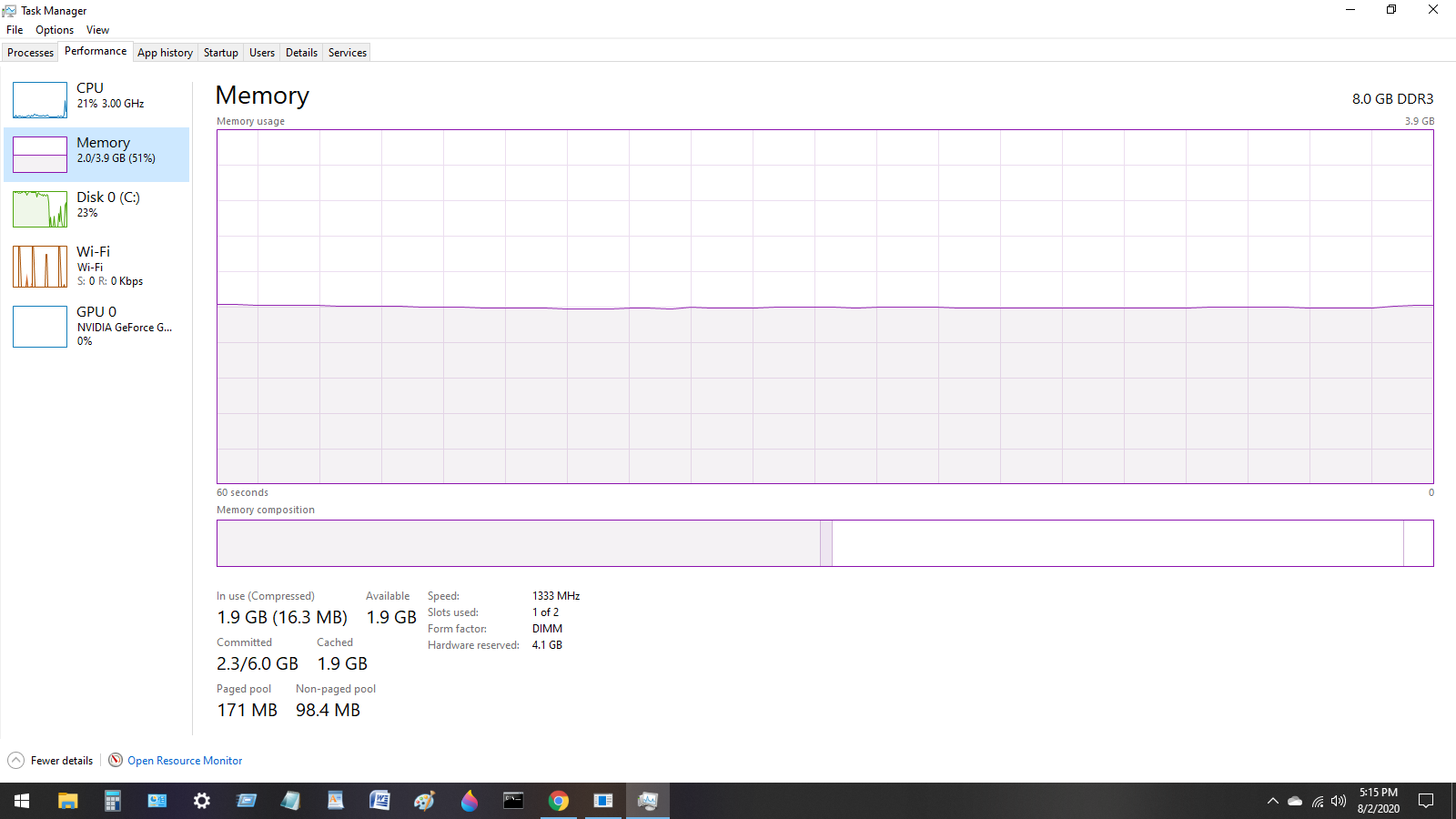Click the 4.1 GB hardware reserved value
The width and height of the screenshot is (1456, 819).
pos(547,645)
